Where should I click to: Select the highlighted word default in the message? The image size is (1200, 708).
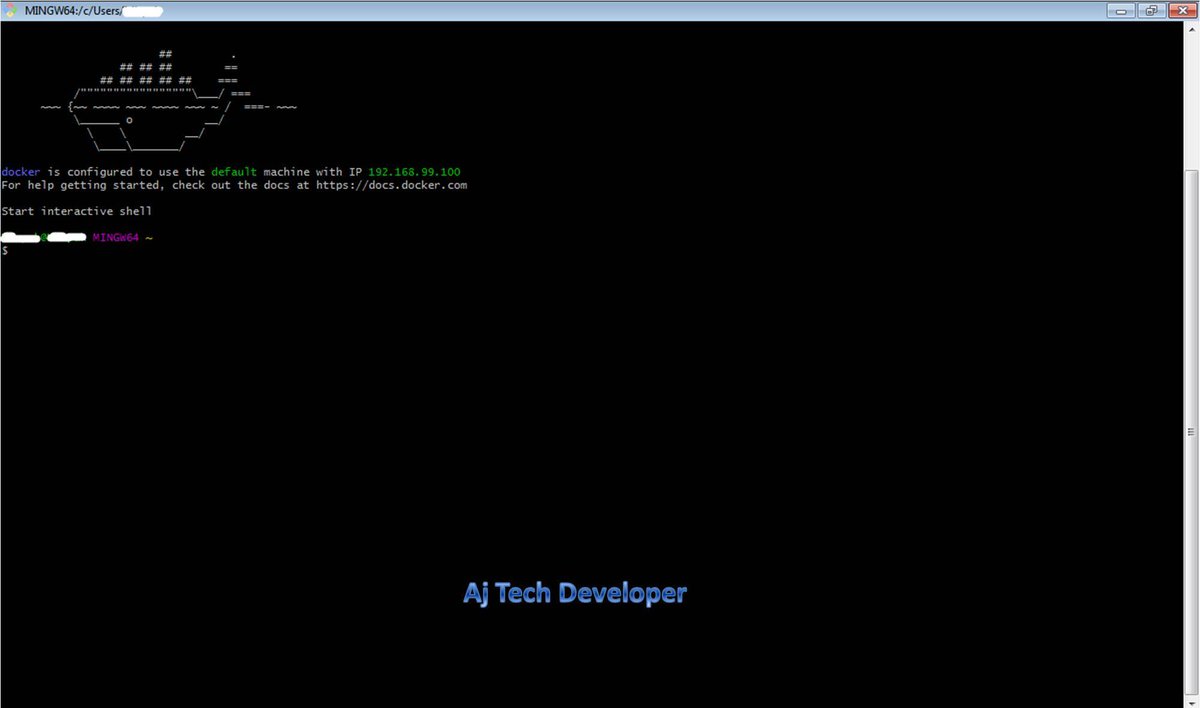coord(232,171)
